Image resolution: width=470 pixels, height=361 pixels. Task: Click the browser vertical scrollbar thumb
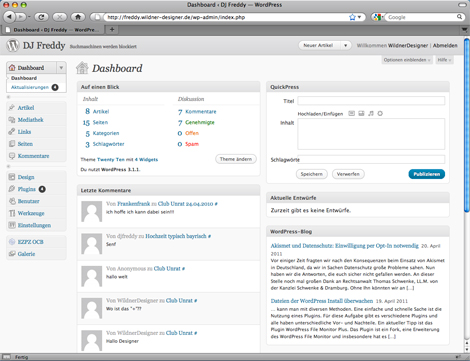click(x=467, y=125)
